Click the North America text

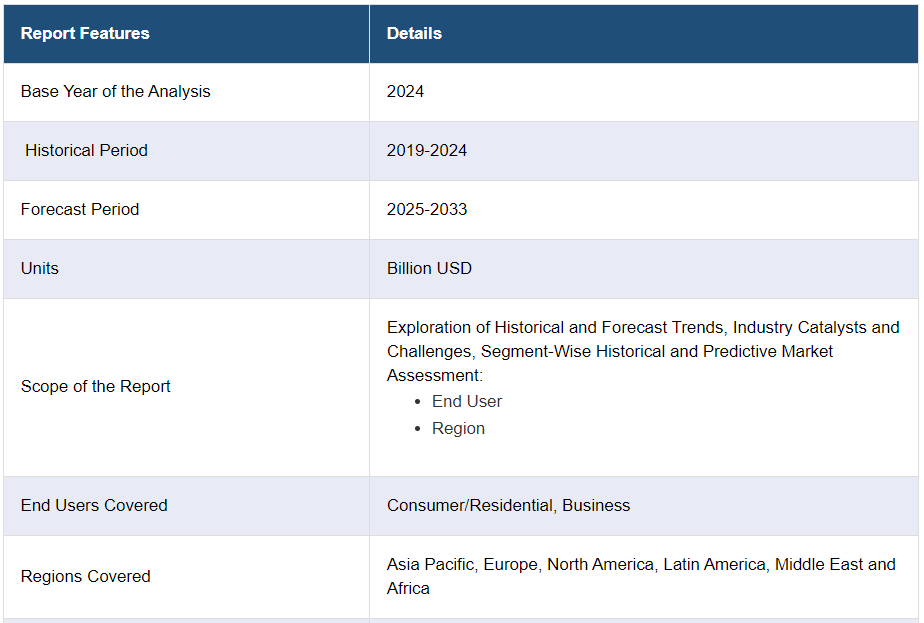(600, 564)
